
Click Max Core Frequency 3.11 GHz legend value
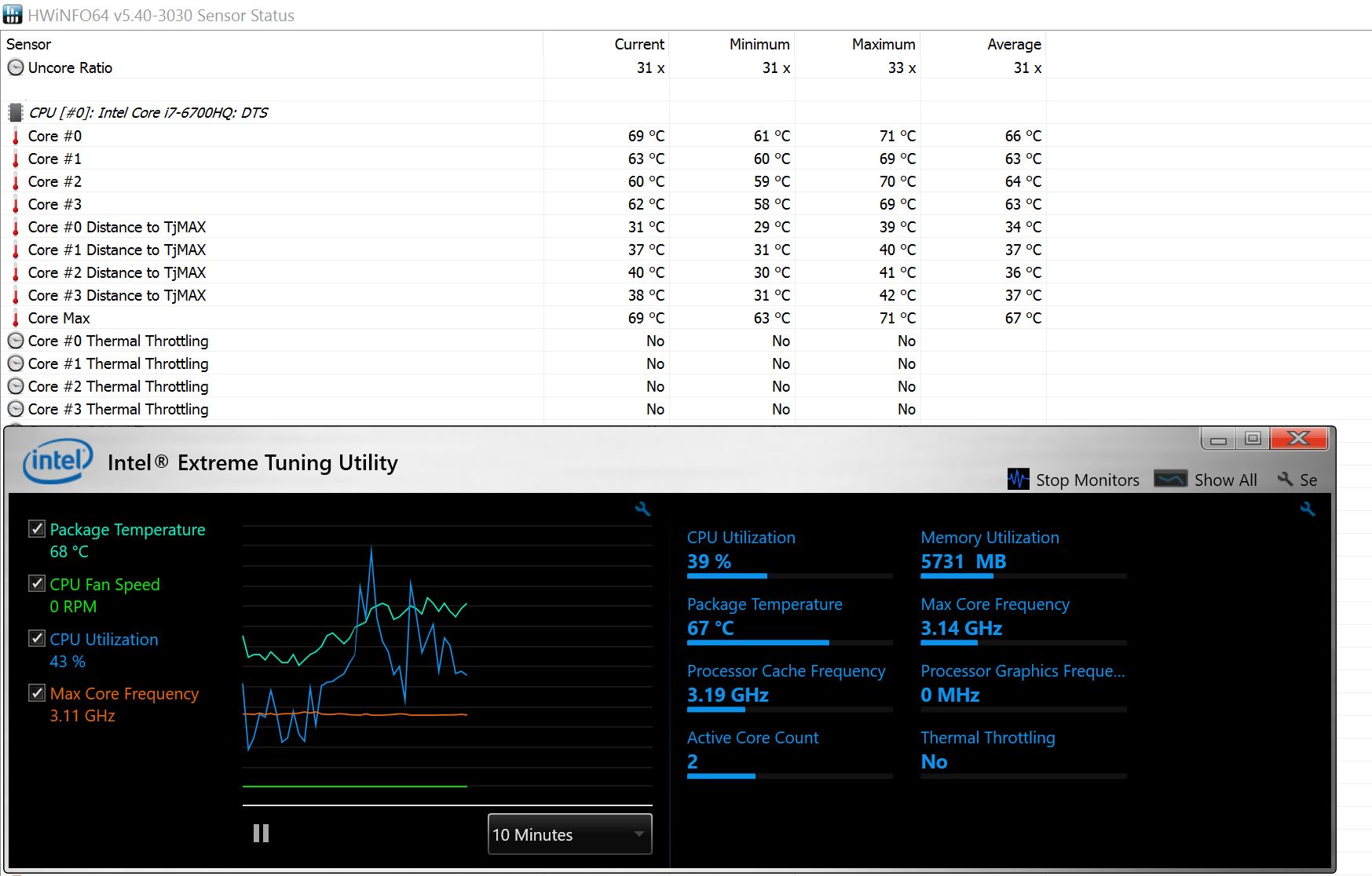82,716
